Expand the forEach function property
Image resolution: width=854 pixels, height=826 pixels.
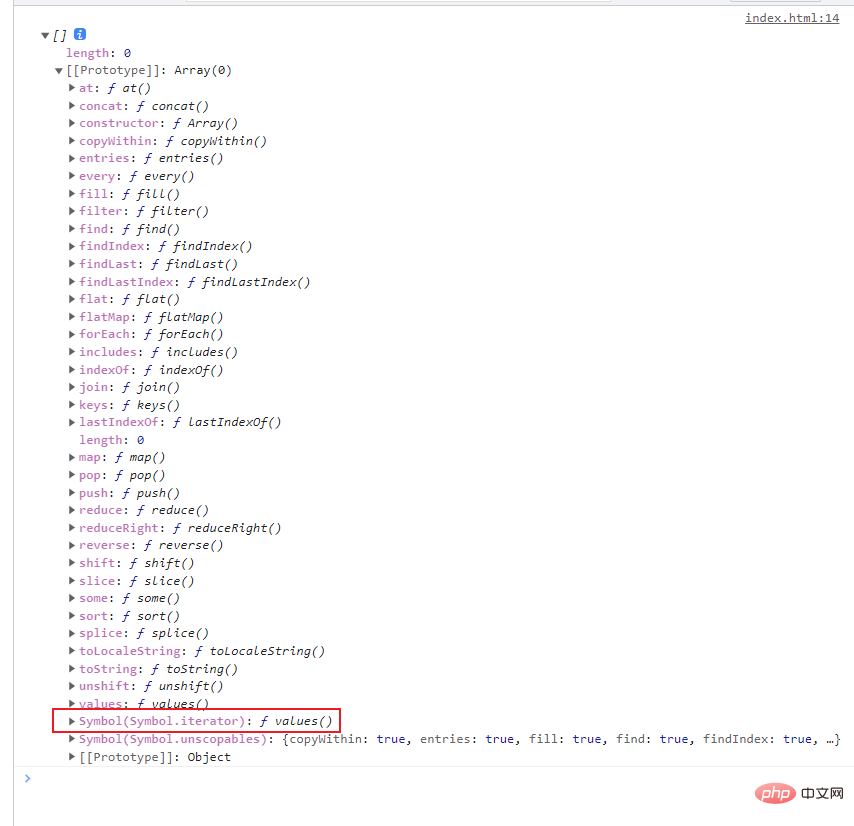pyautogui.click(x=72, y=334)
